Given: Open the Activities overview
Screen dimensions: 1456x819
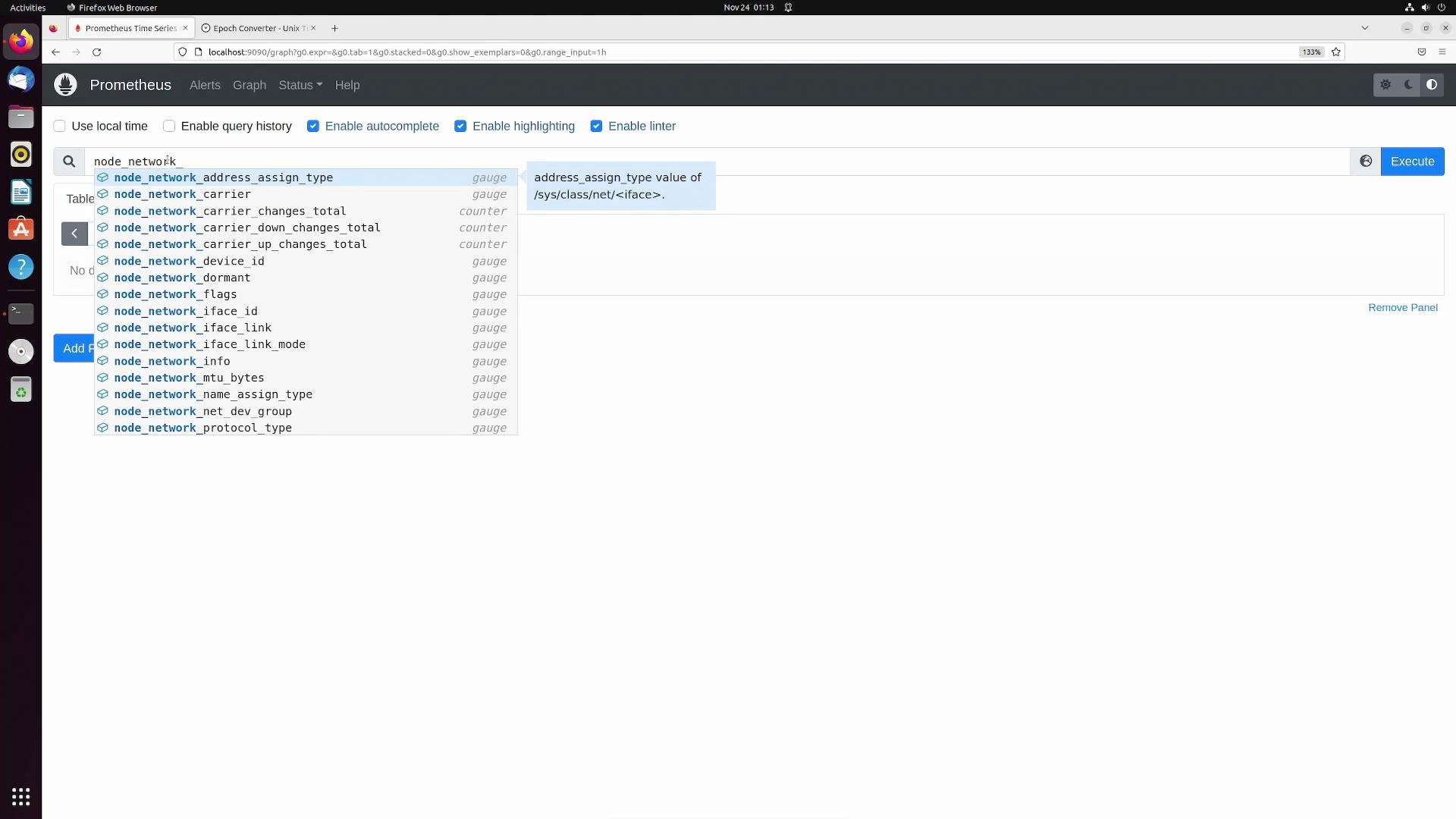Looking at the screenshot, I should pyautogui.click(x=27, y=8).
